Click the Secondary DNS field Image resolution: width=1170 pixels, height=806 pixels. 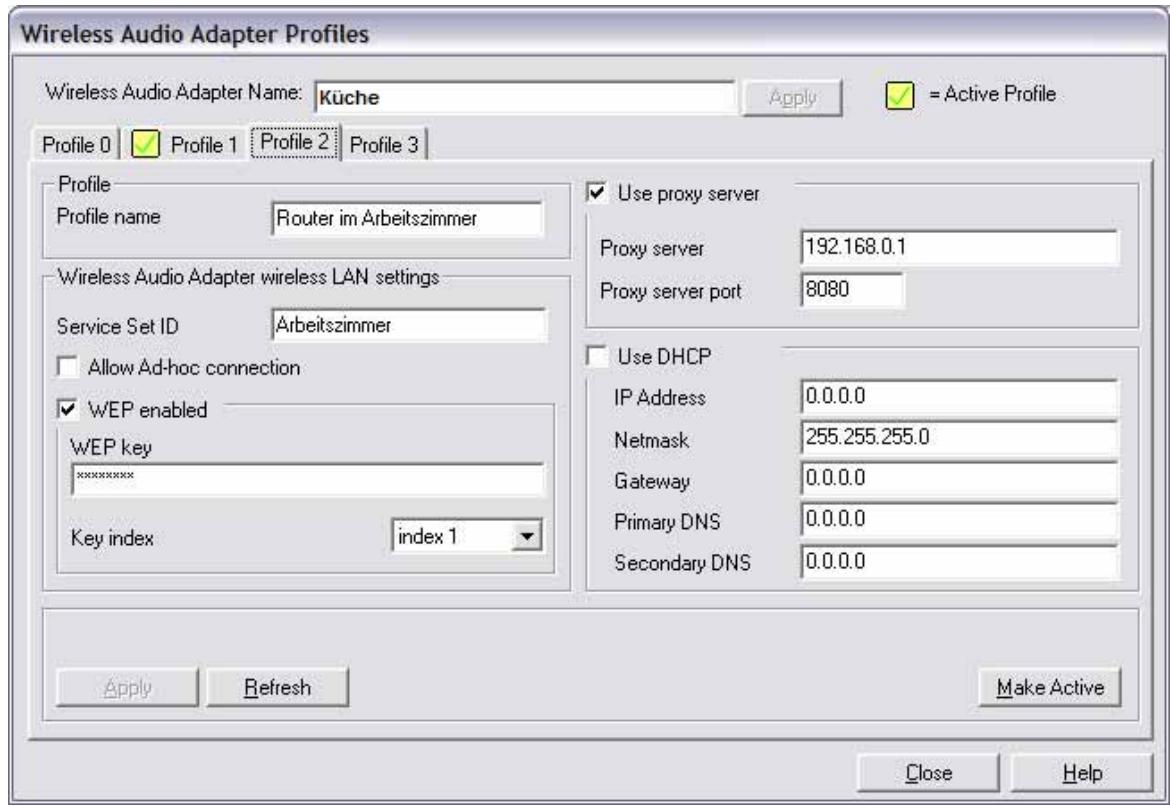960,562
